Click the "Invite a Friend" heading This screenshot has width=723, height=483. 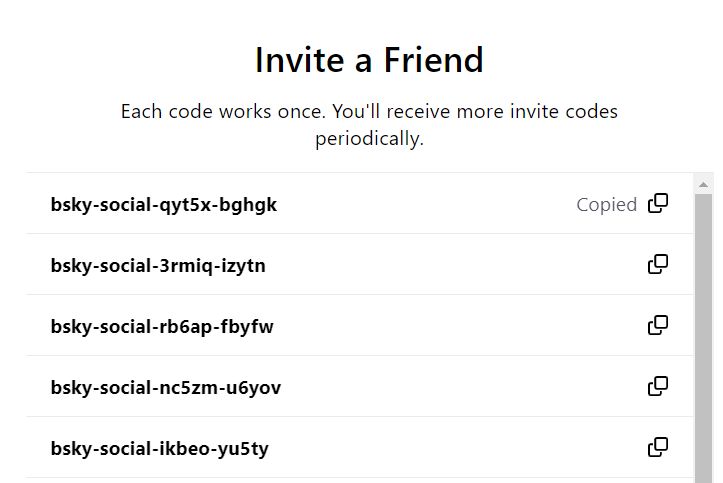coord(368,60)
